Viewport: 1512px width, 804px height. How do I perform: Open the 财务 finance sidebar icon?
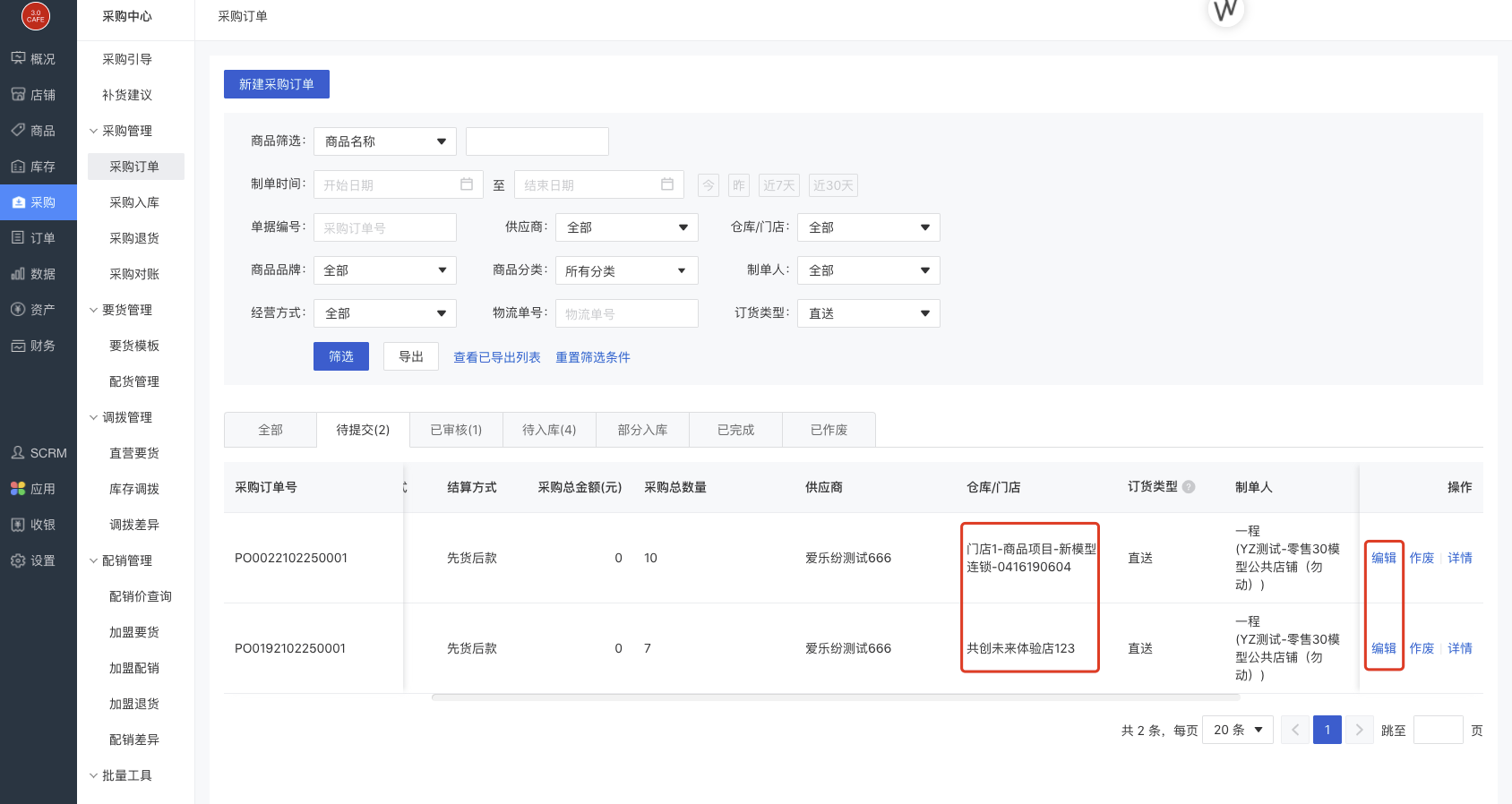coord(18,346)
